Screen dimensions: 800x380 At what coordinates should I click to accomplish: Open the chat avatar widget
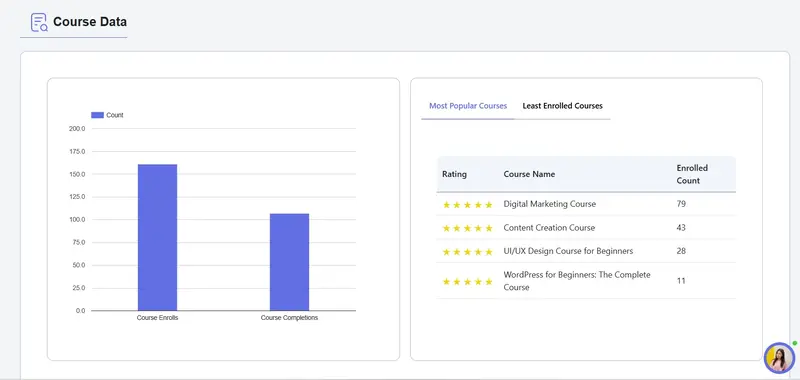[x=779, y=358]
